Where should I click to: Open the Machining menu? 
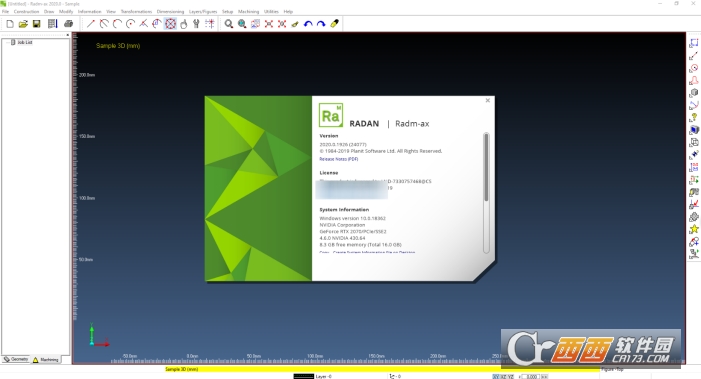click(248, 11)
